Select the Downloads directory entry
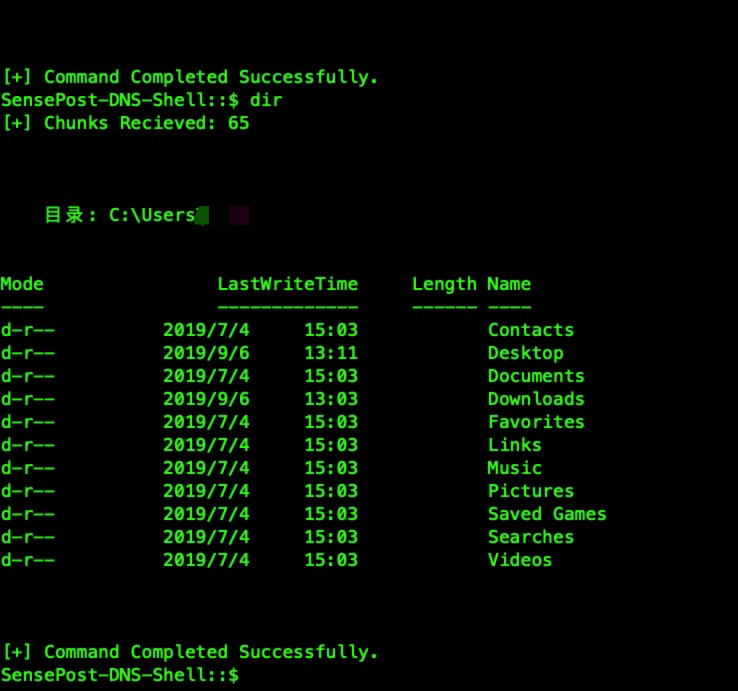This screenshot has width=738, height=691. click(536, 399)
